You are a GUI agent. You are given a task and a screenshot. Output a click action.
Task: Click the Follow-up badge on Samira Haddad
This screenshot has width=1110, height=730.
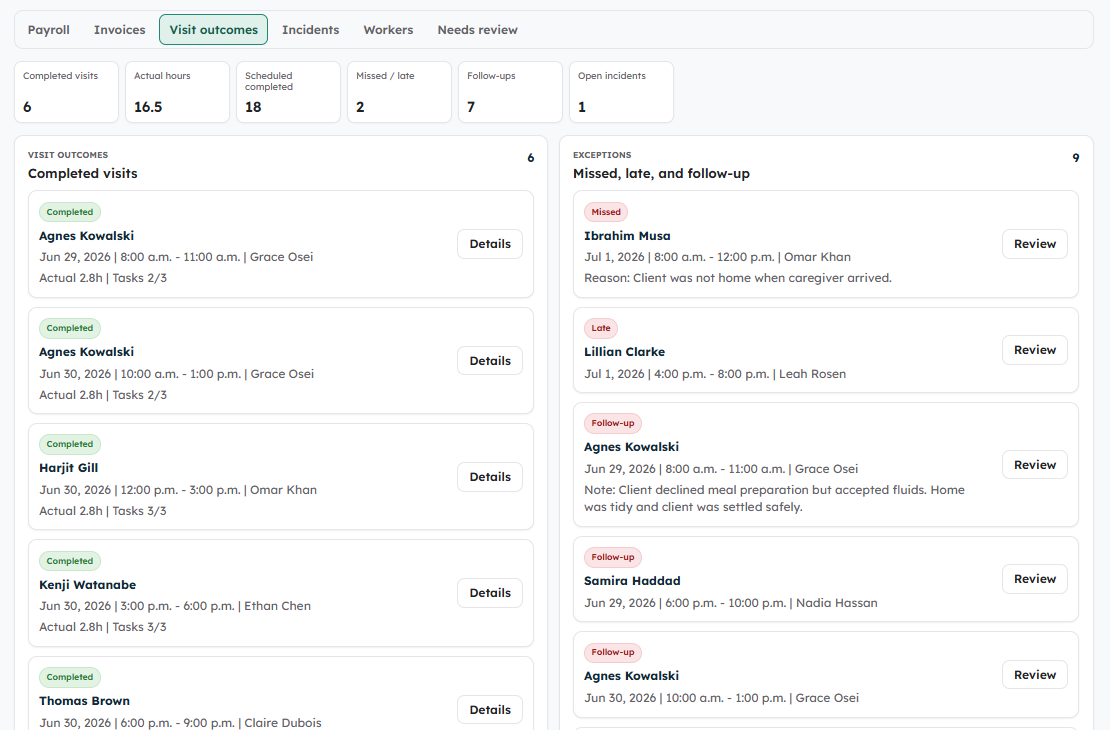tap(613, 557)
